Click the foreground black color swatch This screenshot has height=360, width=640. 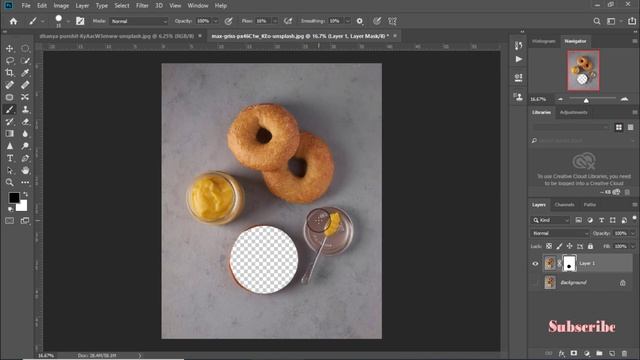tap(14, 198)
